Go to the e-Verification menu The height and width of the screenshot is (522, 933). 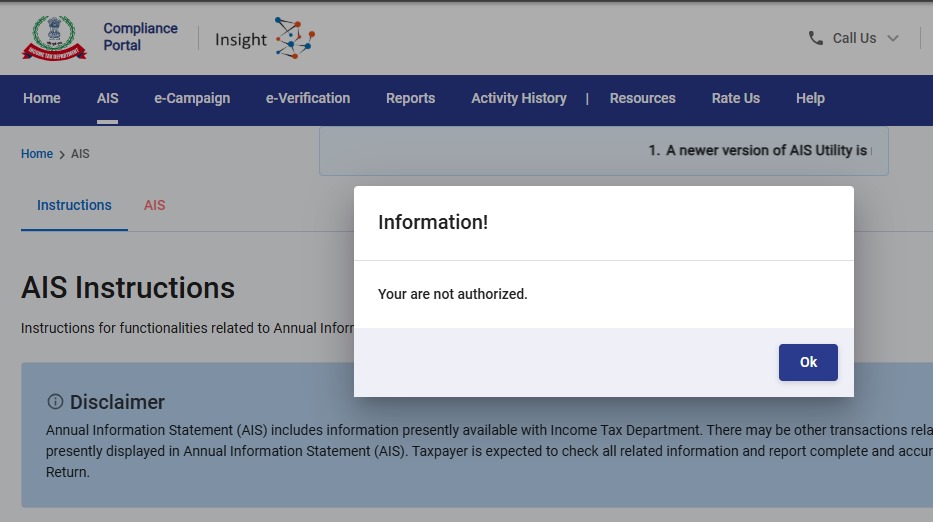point(308,98)
